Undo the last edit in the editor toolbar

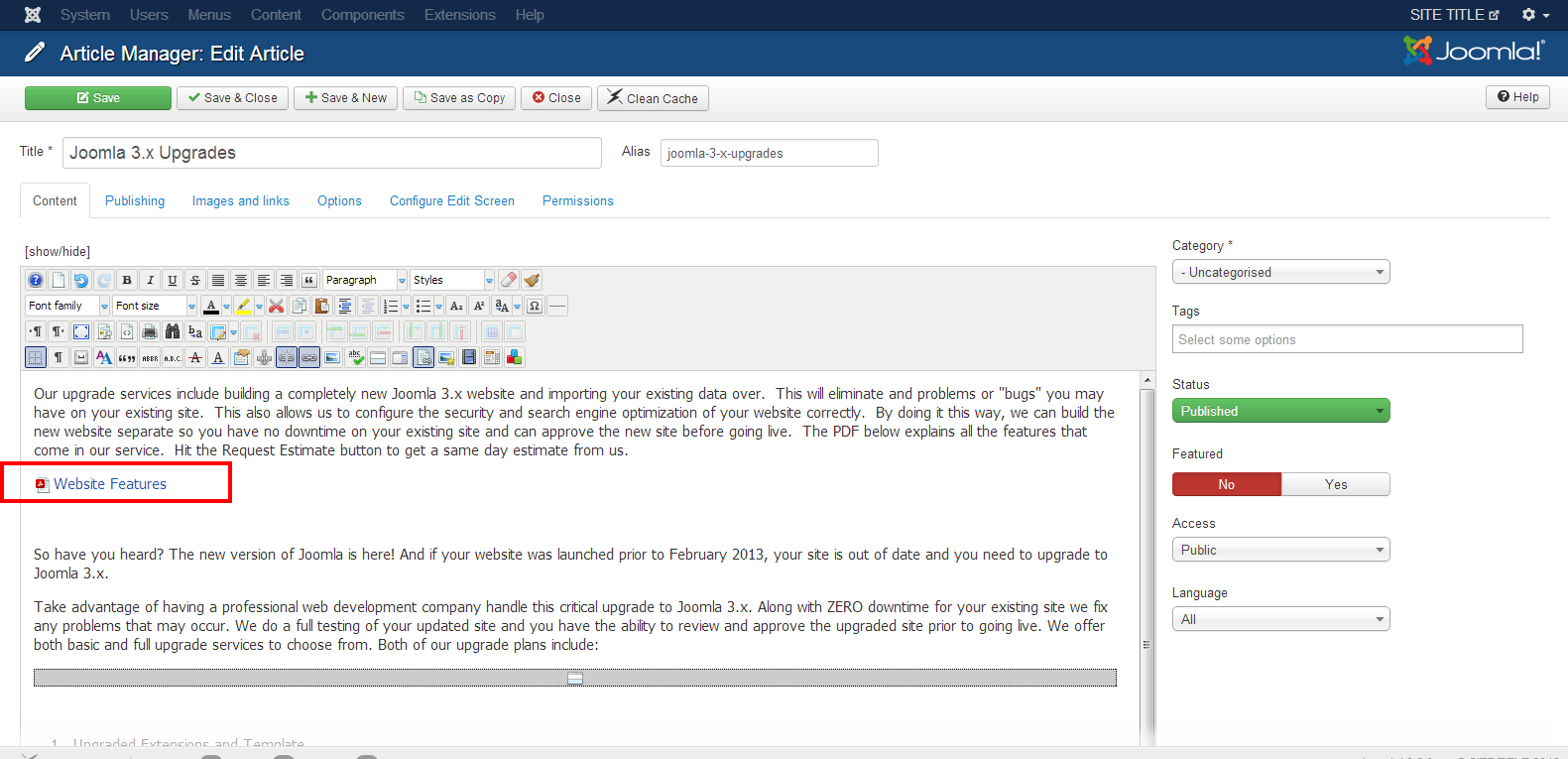point(81,280)
